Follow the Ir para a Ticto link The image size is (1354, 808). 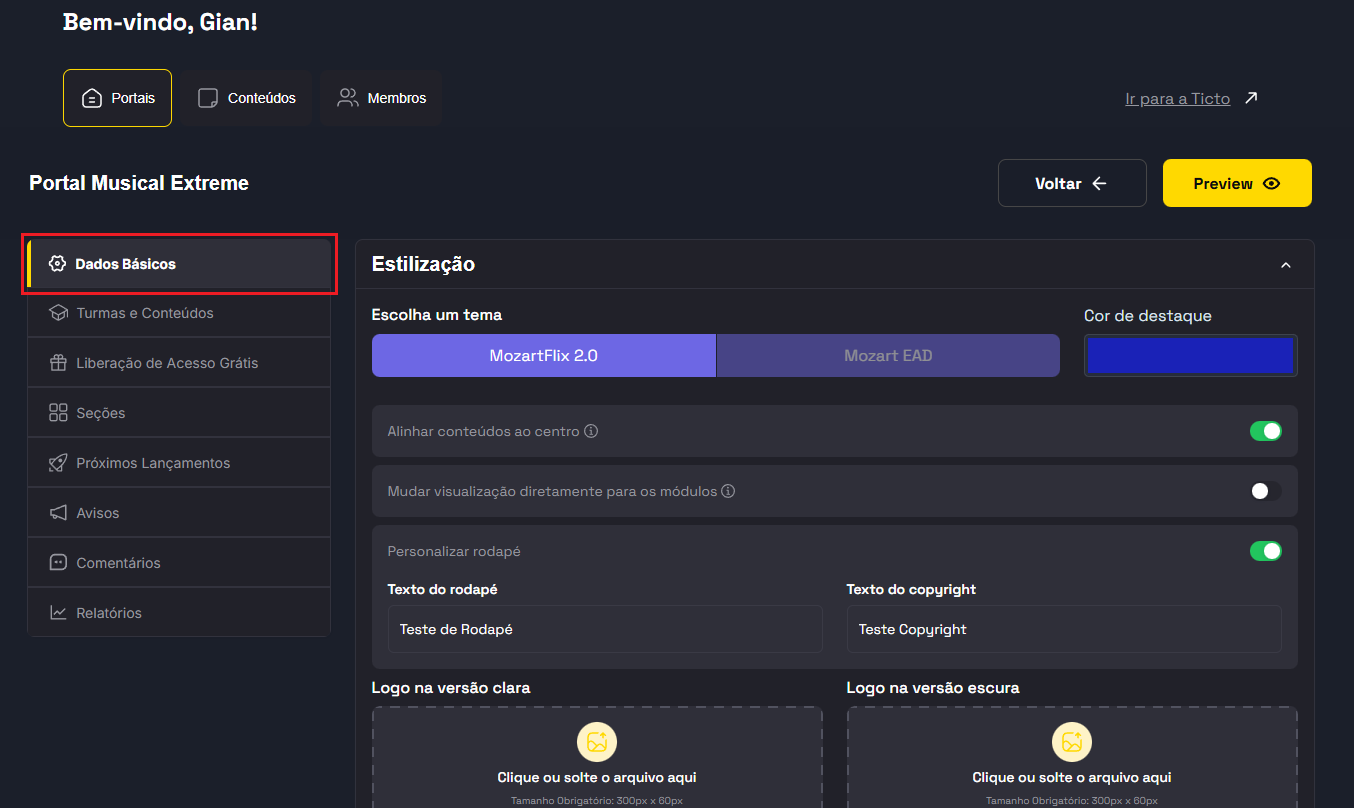pos(1177,99)
